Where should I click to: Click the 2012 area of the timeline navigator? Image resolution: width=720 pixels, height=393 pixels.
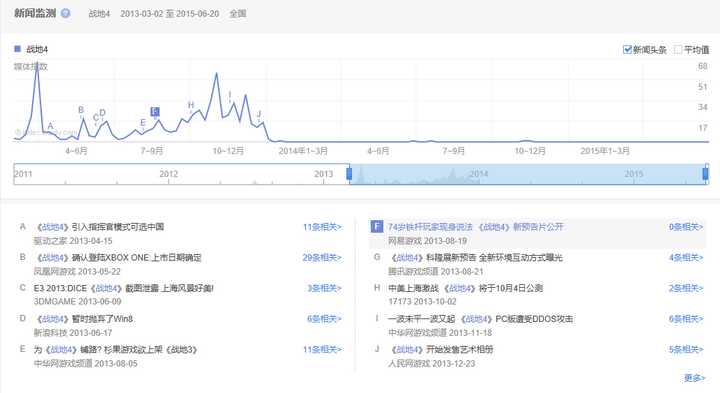point(169,174)
